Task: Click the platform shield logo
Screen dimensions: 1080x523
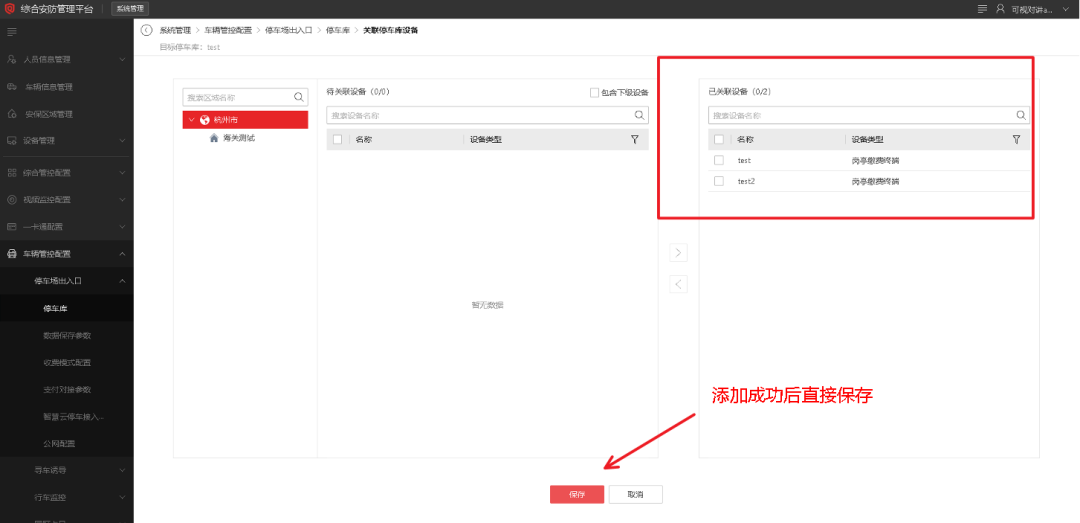Action: tap(10, 9)
